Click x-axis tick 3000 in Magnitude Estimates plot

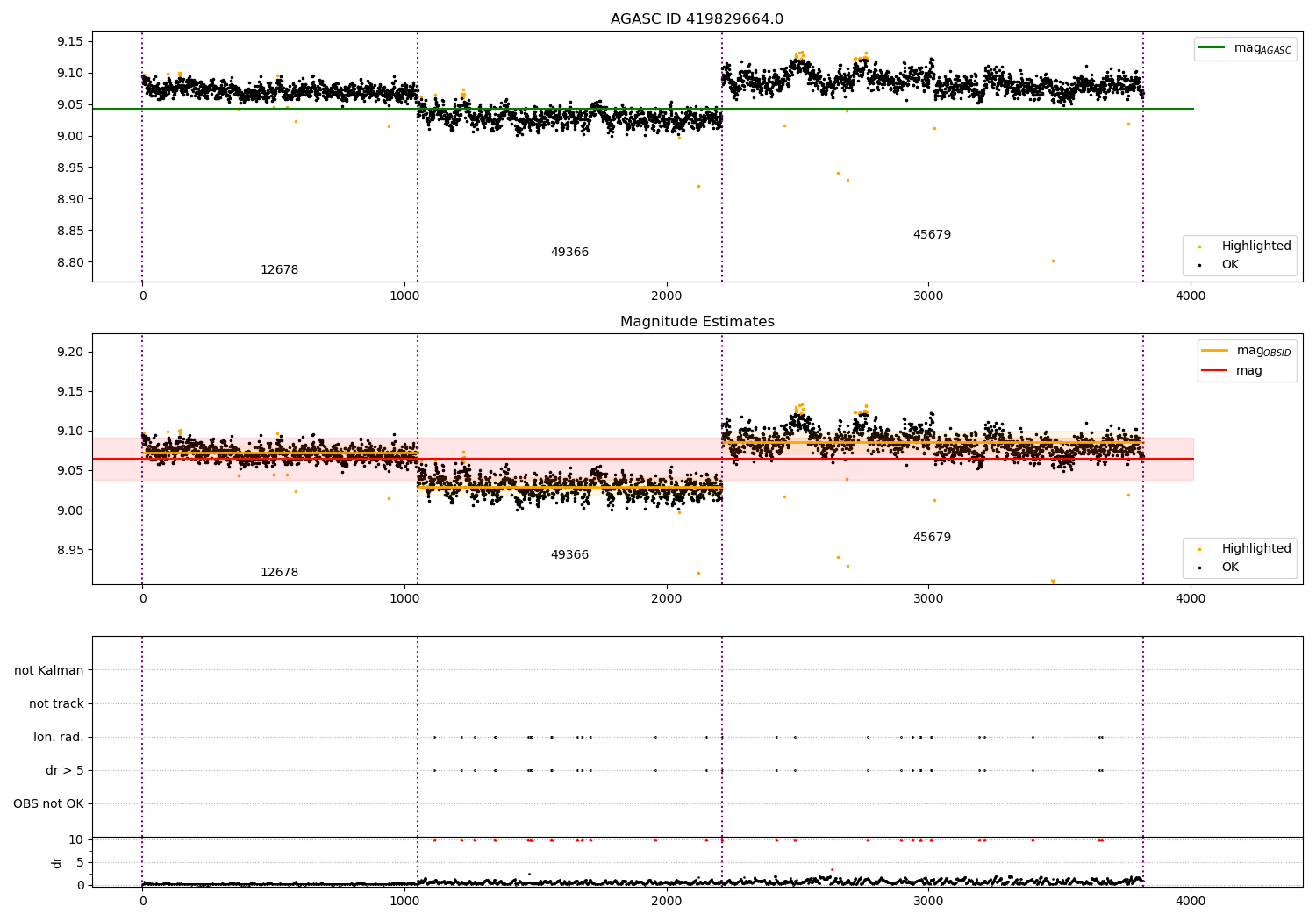[928, 598]
